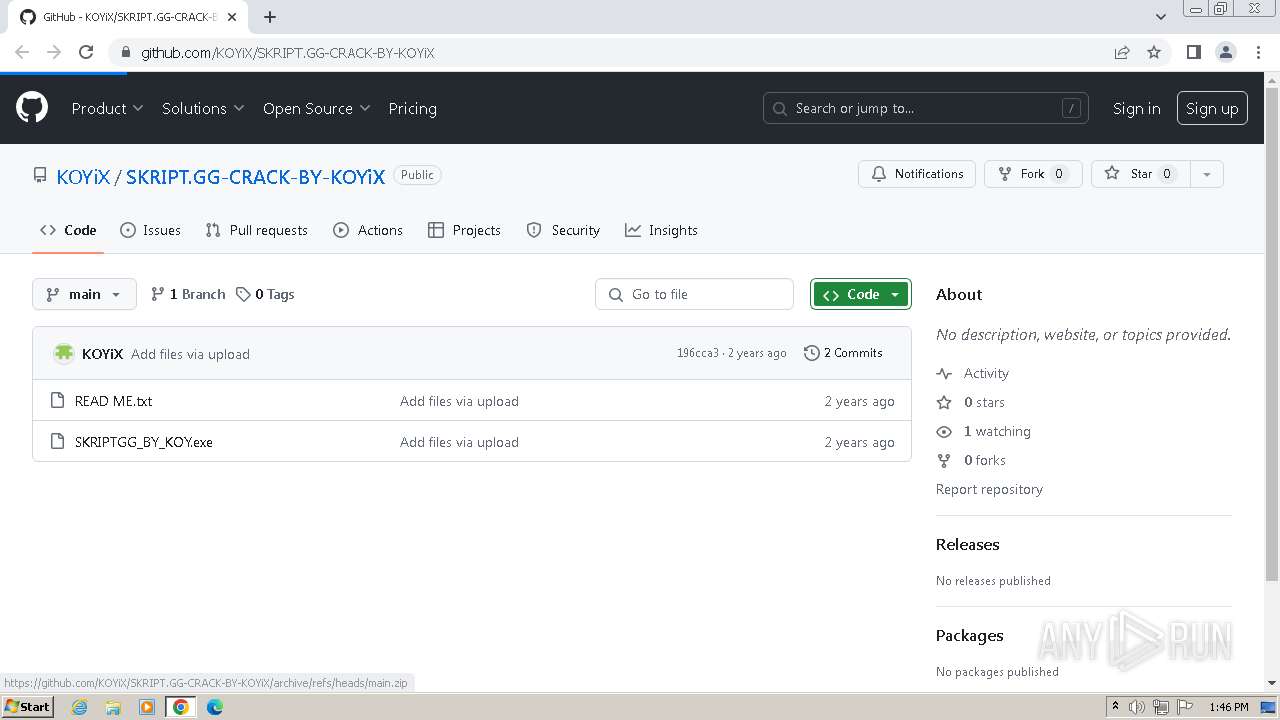The height and width of the screenshot is (720, 1280).
Task: Select the Code tab
Action: coord(68,230)
